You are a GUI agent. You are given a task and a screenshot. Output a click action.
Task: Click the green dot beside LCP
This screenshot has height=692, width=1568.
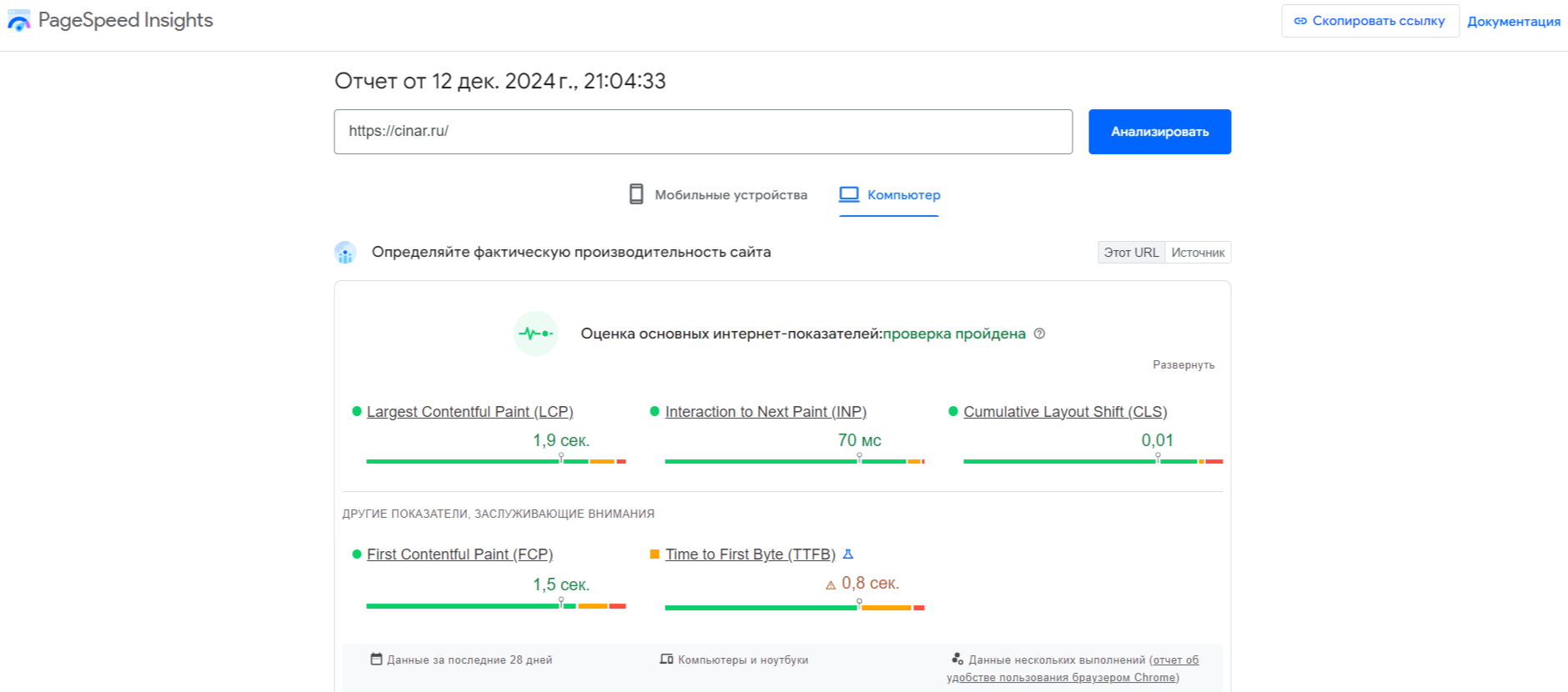357,411
